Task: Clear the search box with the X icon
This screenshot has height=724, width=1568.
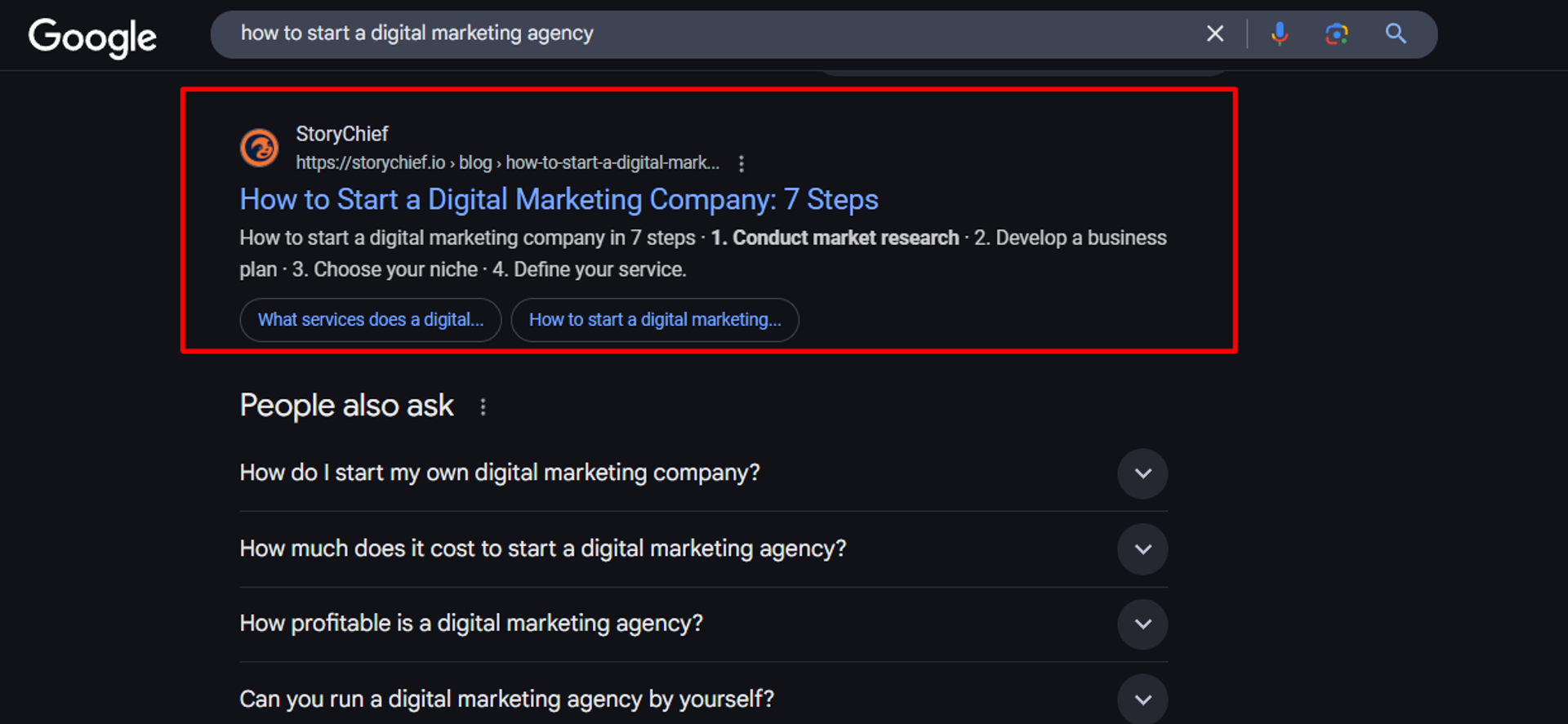Action: point(1215,33)
